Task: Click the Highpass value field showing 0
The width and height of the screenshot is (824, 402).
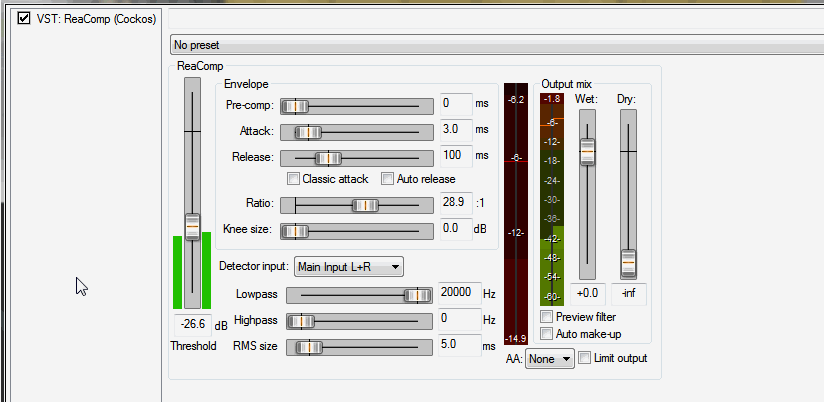Action: pyautogui.click(x=460, y=319)
